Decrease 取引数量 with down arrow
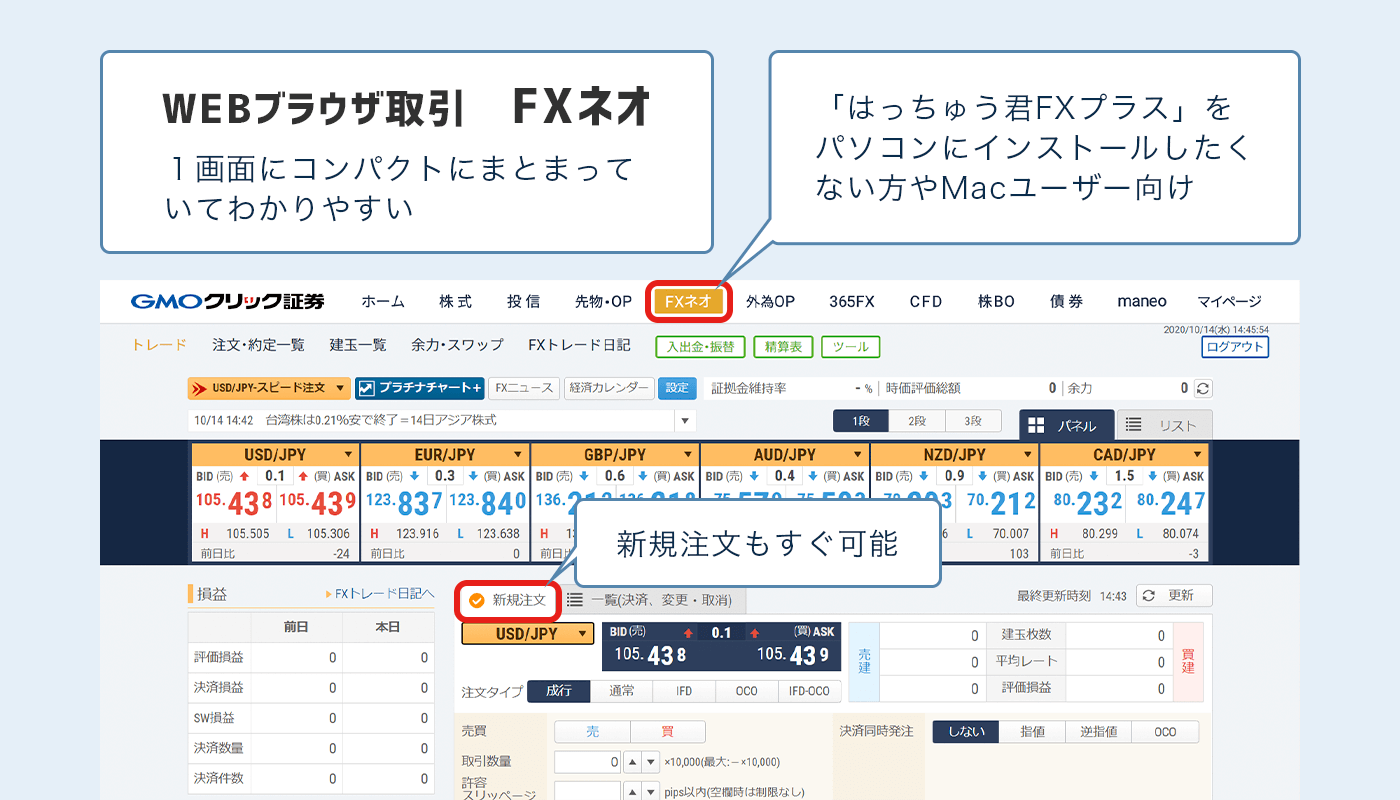 (x=651, y=762)
